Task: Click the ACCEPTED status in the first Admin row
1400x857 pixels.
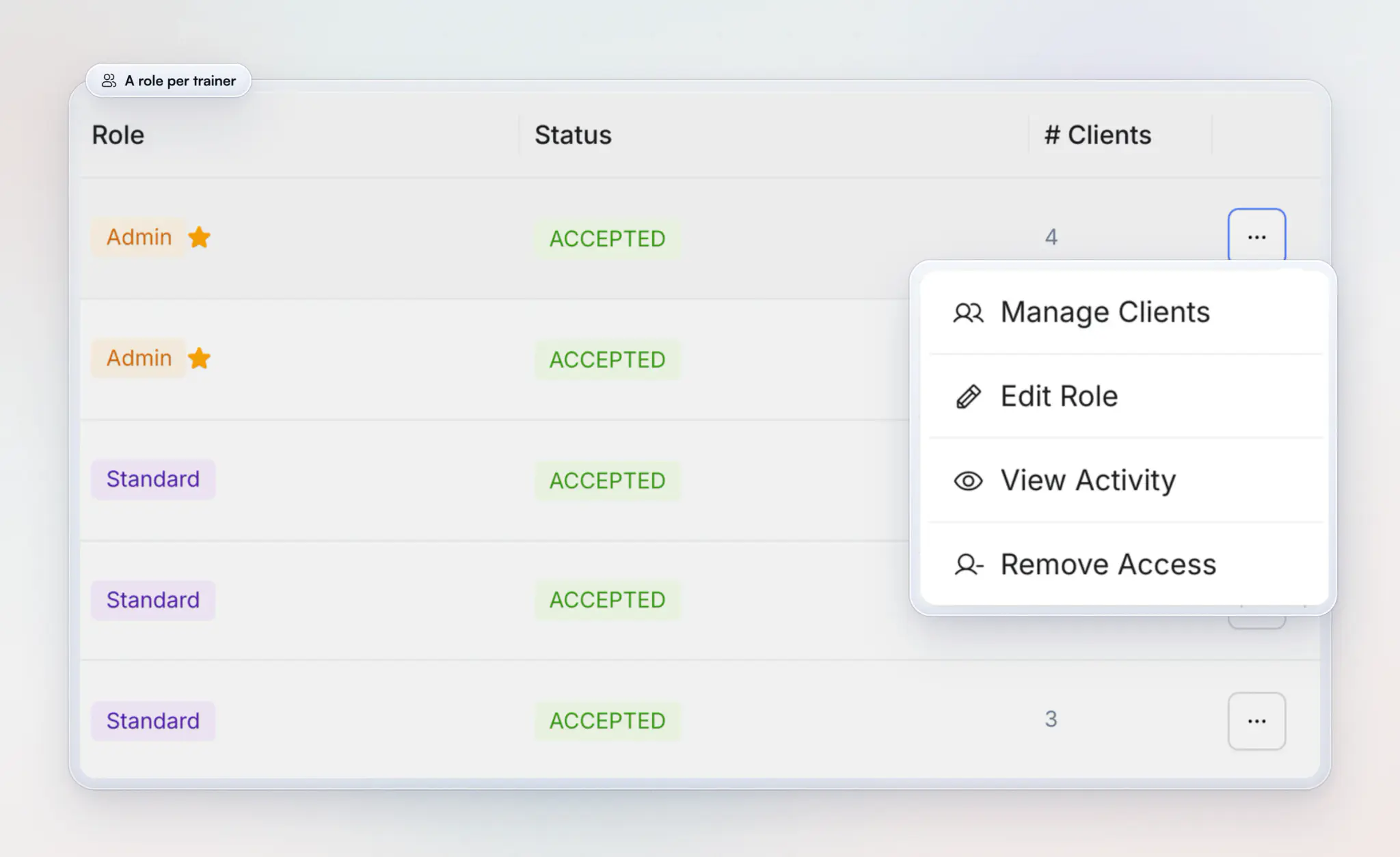Action: click(x=608, y=239)
